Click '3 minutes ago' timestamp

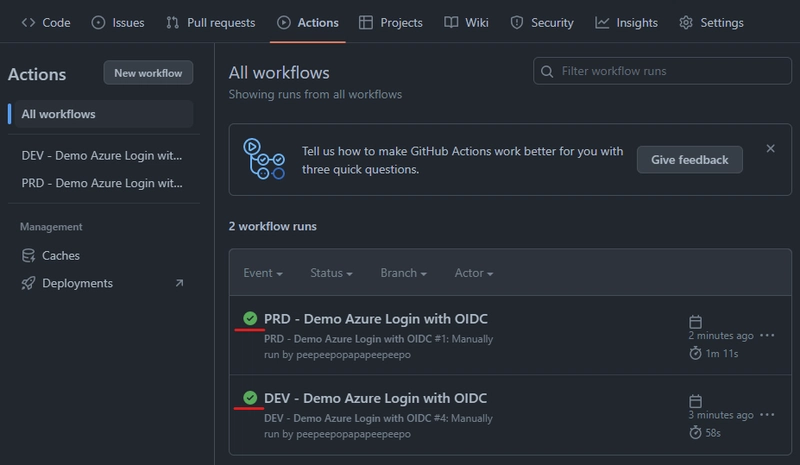721,415
